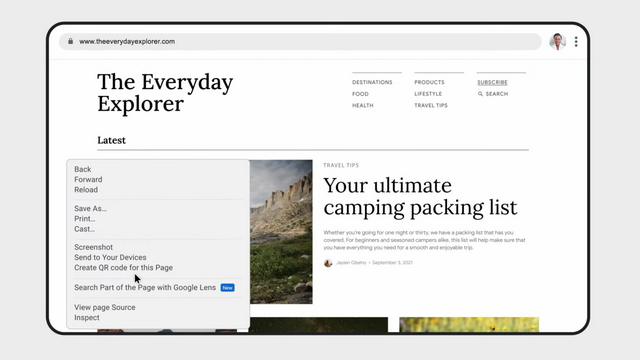Select Send to Your Devices
This screenshot has height=360, width=640.
click(110, 258)
